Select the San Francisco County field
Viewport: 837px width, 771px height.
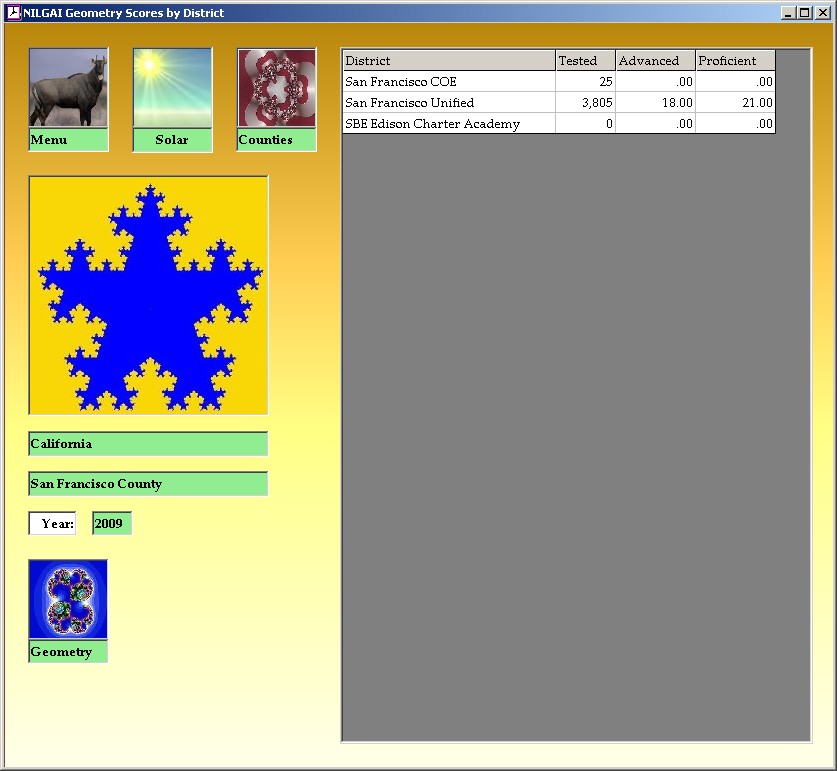pos(148,484)
